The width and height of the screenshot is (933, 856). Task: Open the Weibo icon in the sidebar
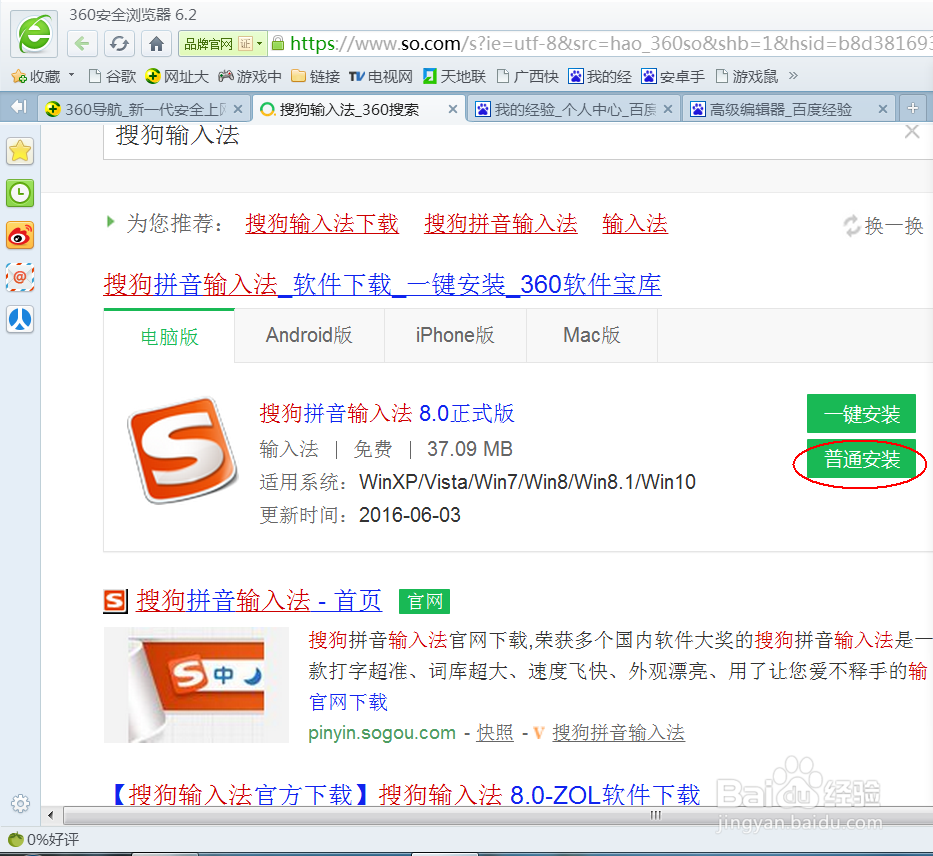pyautogui.click(x=20, y=236)
